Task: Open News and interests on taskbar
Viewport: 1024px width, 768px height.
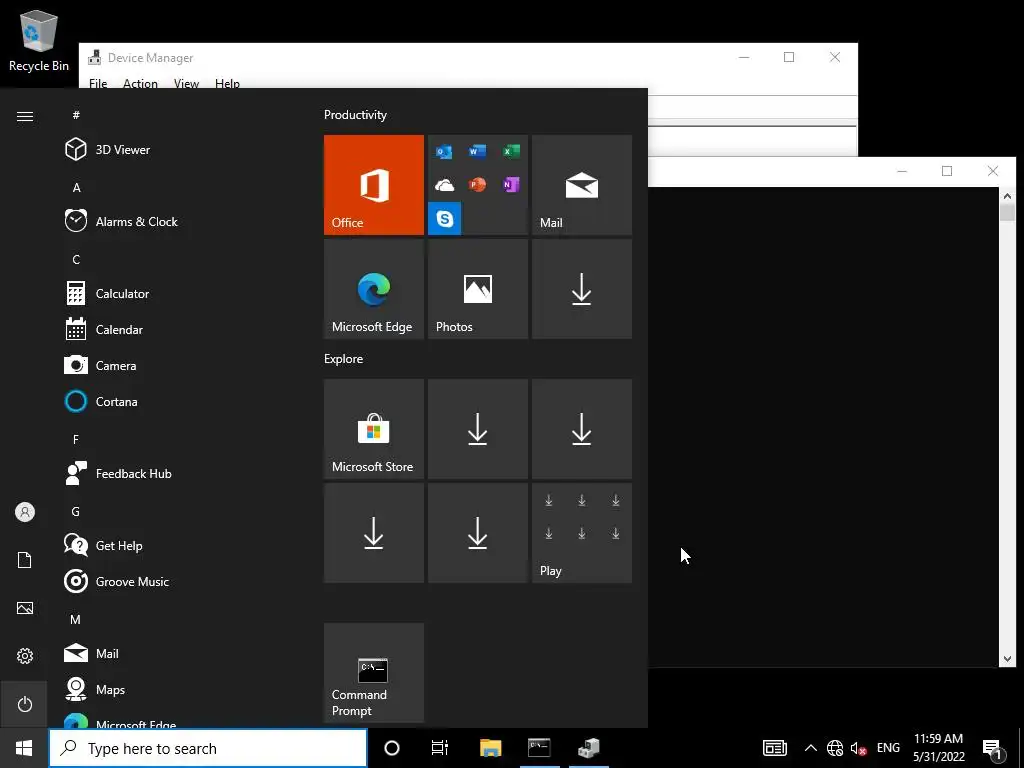Action: [x=775, y=748]
